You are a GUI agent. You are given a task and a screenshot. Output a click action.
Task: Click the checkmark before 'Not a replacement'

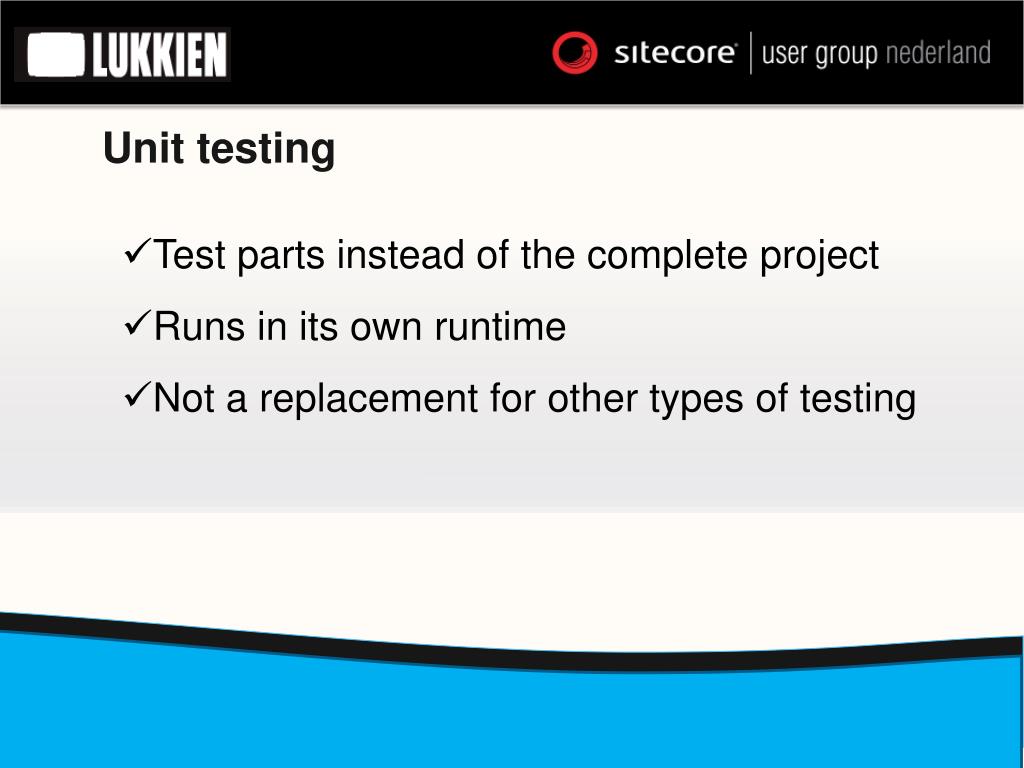click(x=137, y=395)
